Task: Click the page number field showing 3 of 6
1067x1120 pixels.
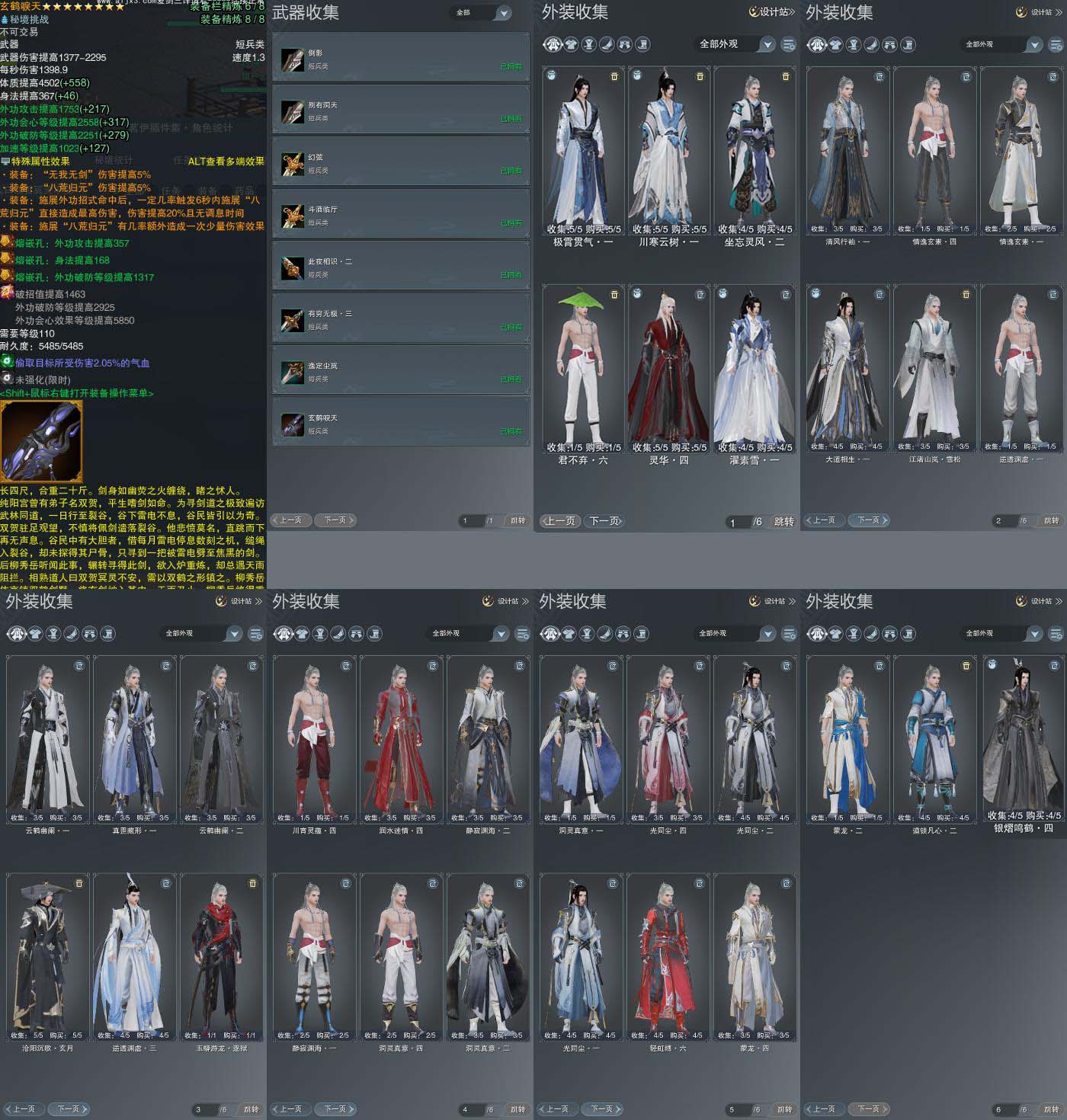Action: point(204,1110)
